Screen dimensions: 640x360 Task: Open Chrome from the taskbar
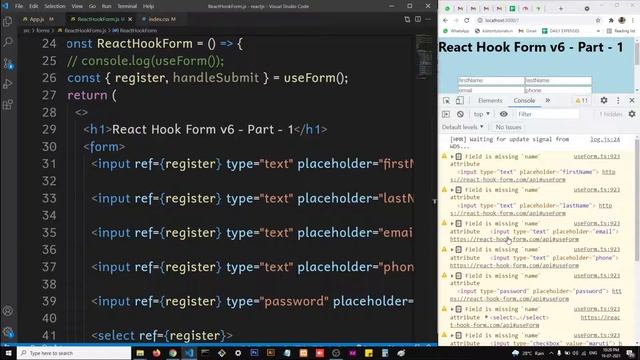[173, 353]
